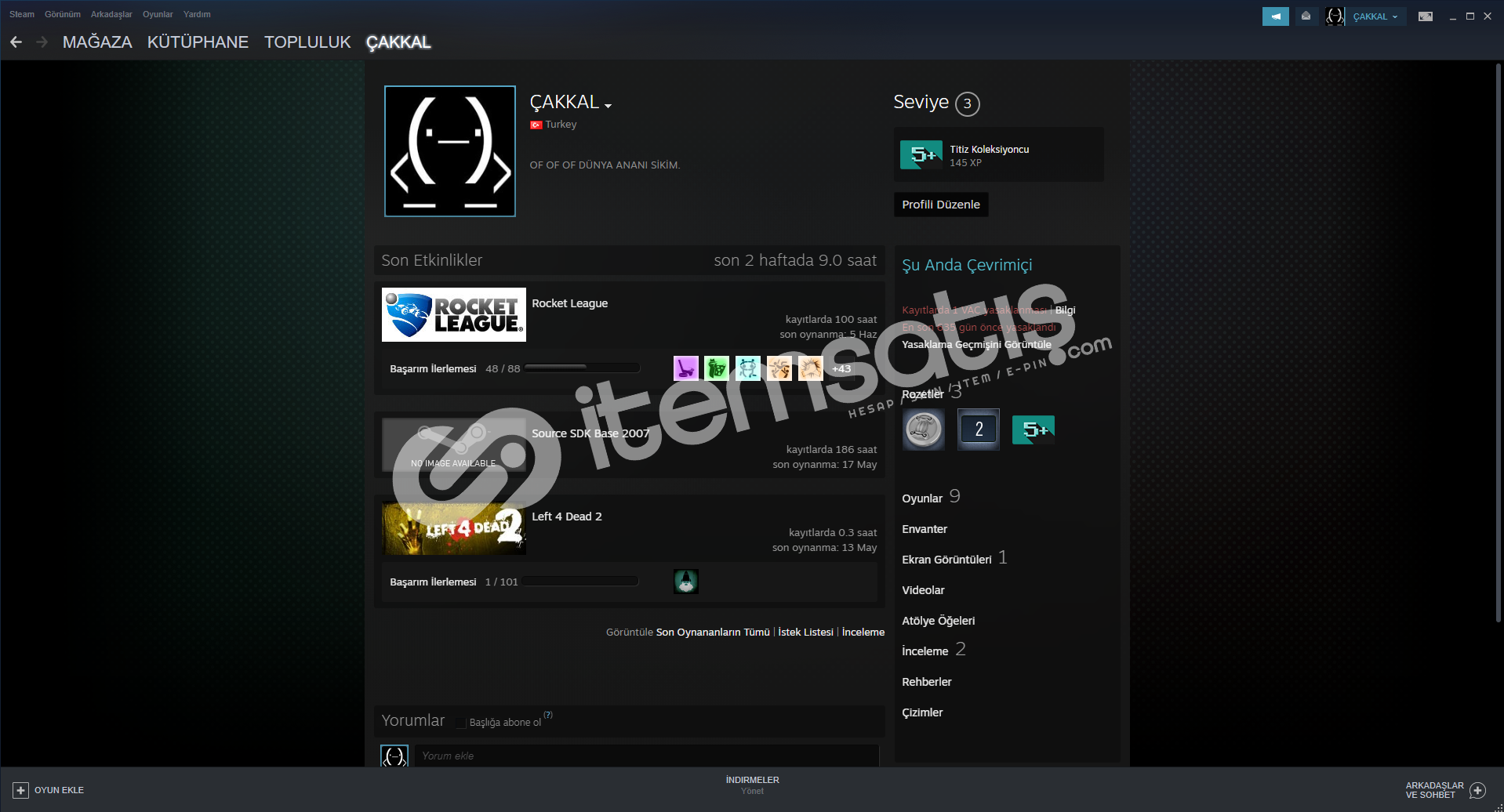This screenshot has height=812, width=1504.
Task: Click the plus icon for Oyun Ekle
Action: pos(21,790)
